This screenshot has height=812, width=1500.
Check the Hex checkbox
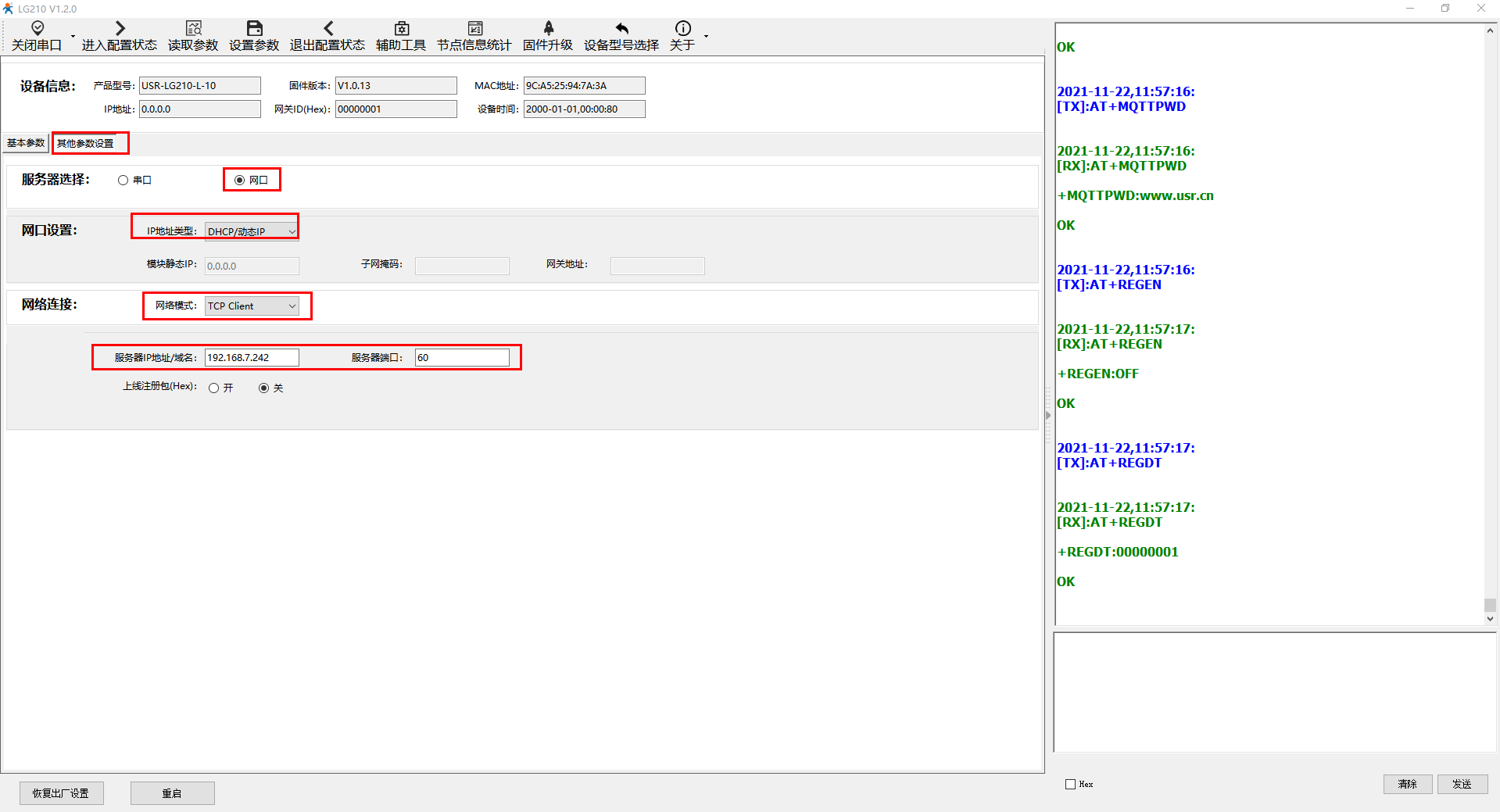click(1070, 784)
